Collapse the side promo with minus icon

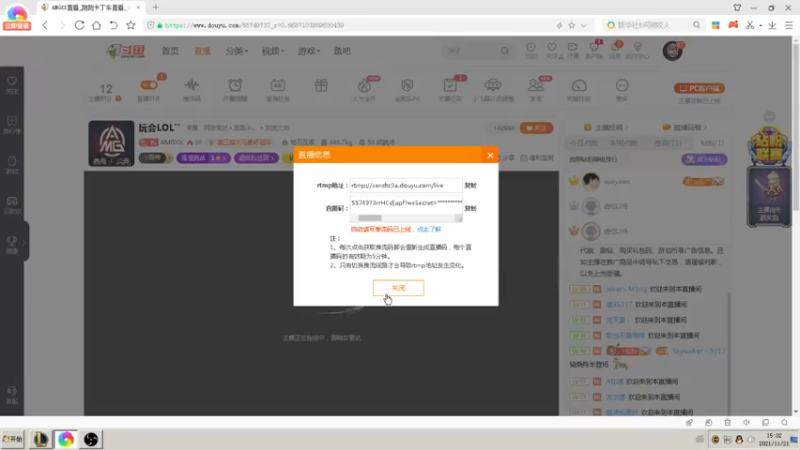(x=769, y=117)
